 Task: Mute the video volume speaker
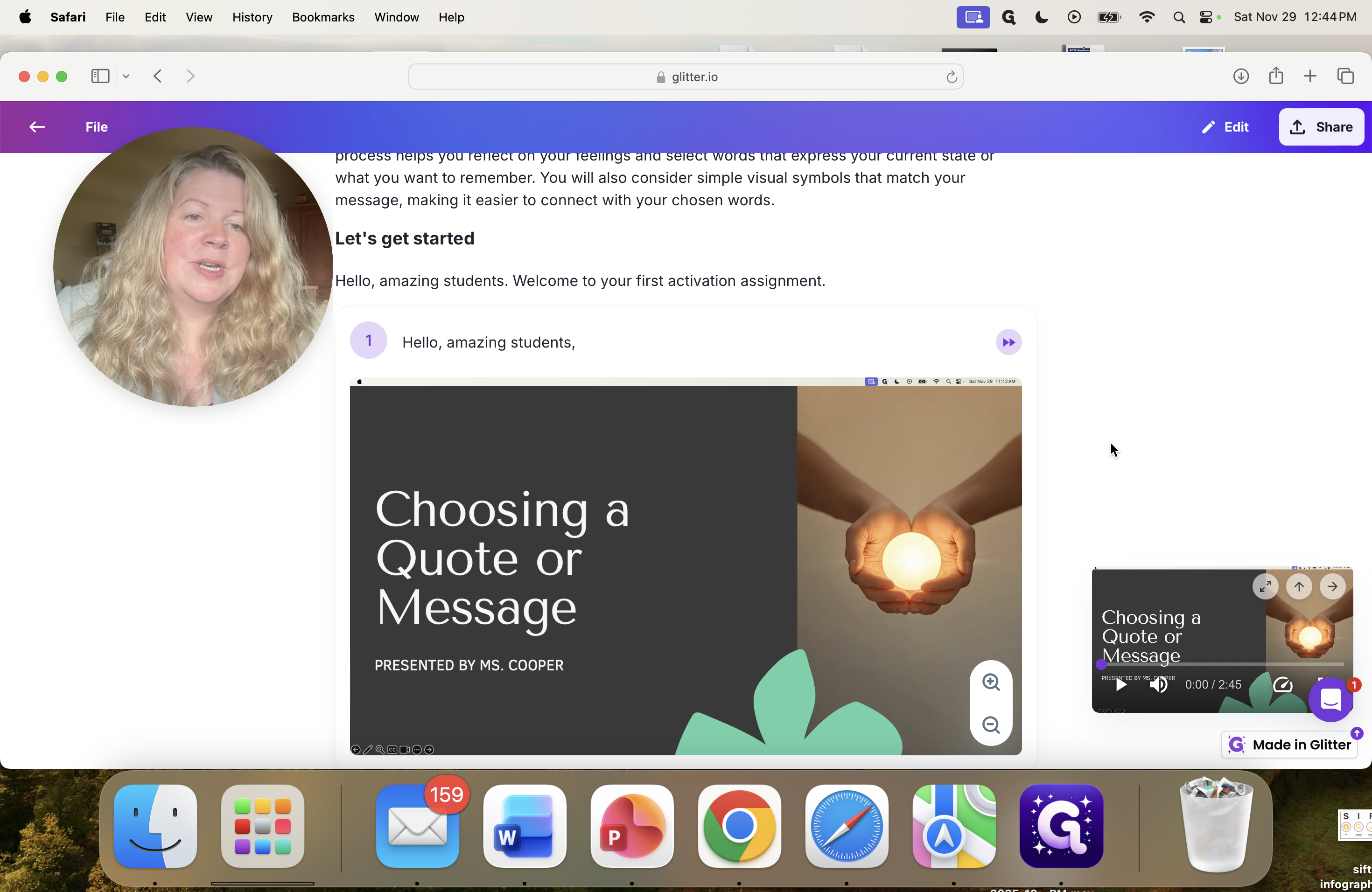[1158, 684]
